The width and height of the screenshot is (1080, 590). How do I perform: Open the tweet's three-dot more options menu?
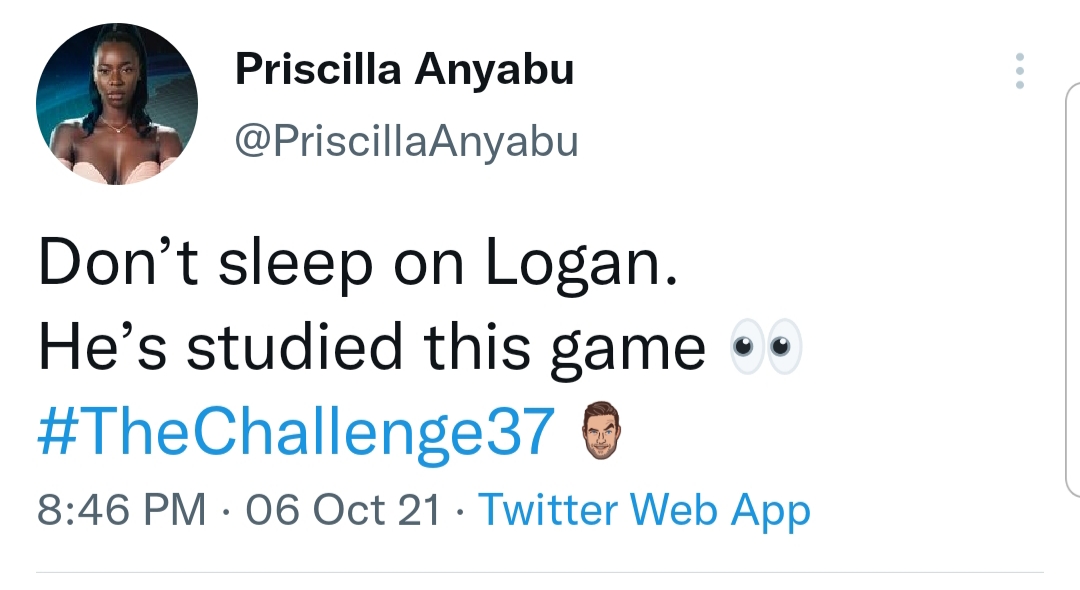(x=1020, y=71)
